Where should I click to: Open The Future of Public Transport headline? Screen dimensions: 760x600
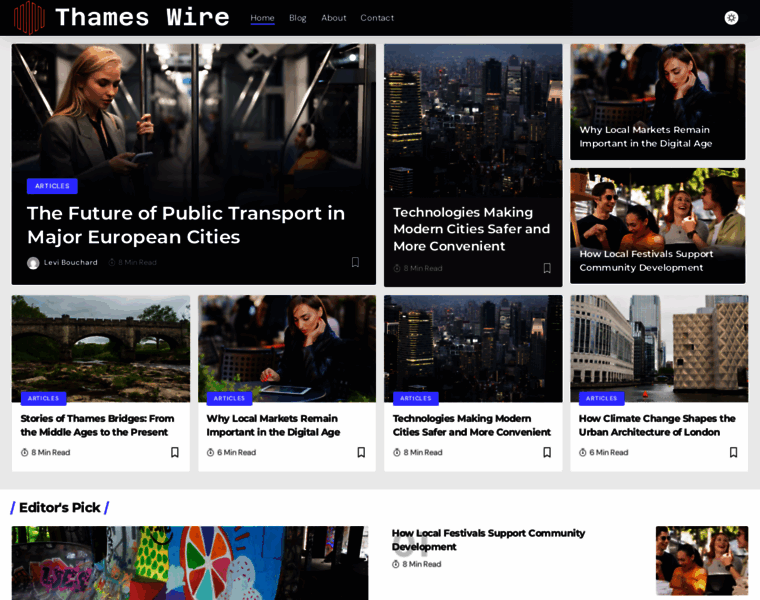(x=186, y=225)
